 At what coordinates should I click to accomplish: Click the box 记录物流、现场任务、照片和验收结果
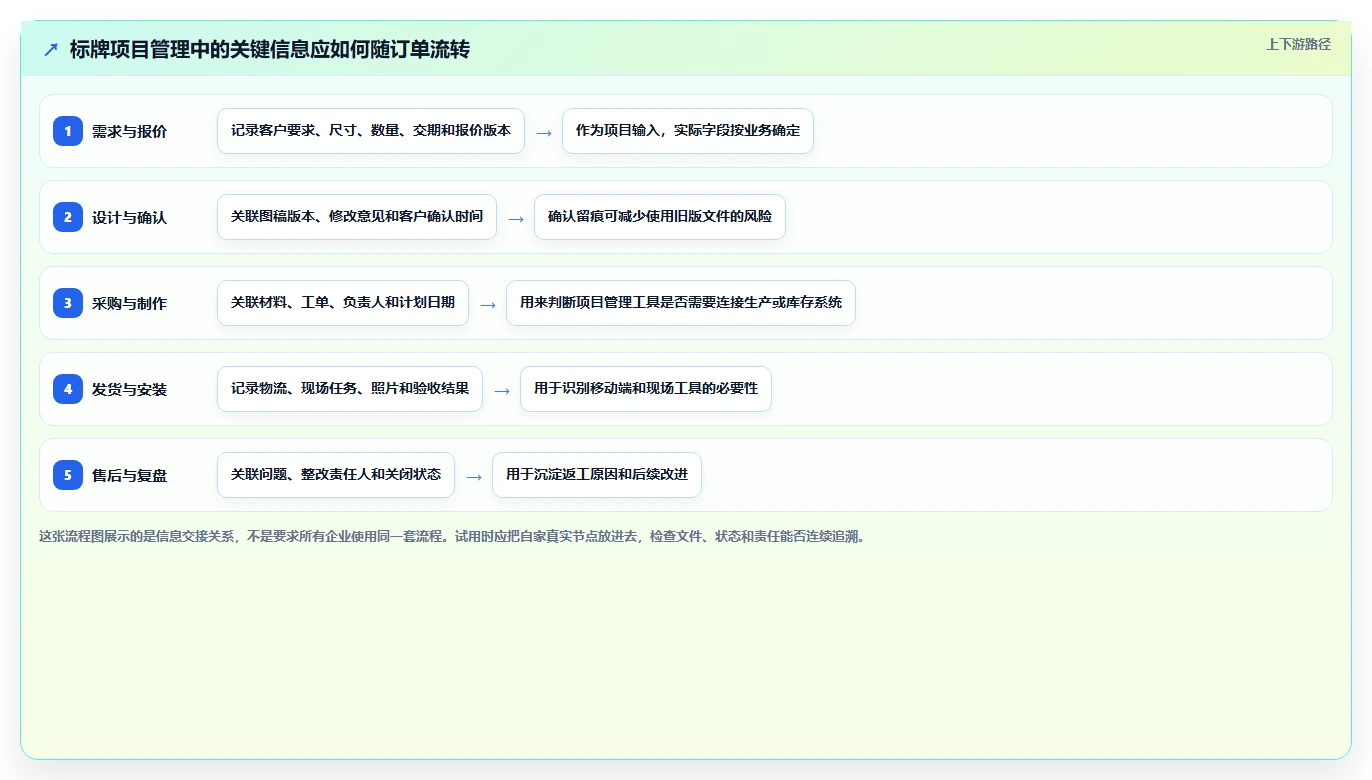(350, 389)
